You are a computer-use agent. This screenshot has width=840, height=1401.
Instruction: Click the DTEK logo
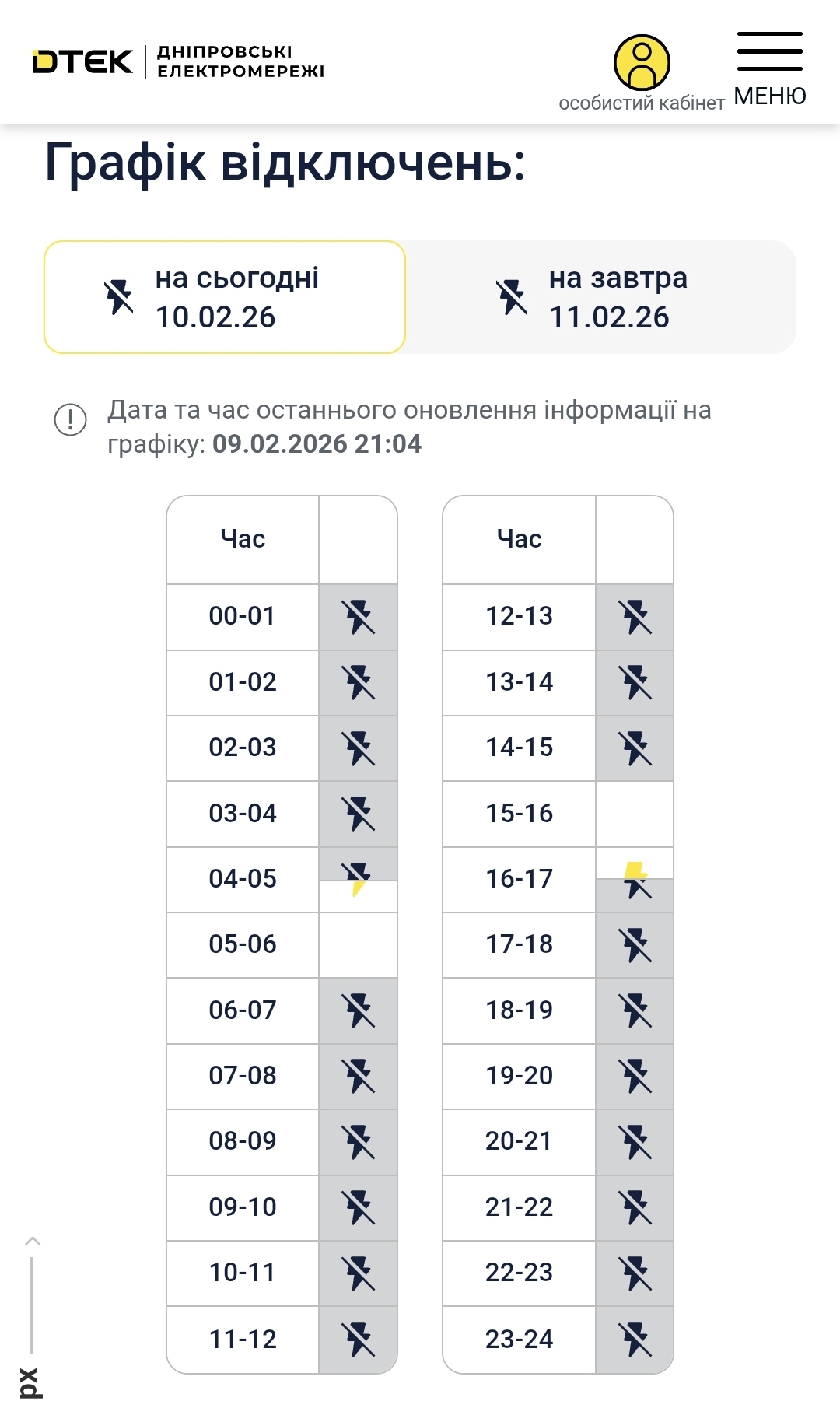82,61
